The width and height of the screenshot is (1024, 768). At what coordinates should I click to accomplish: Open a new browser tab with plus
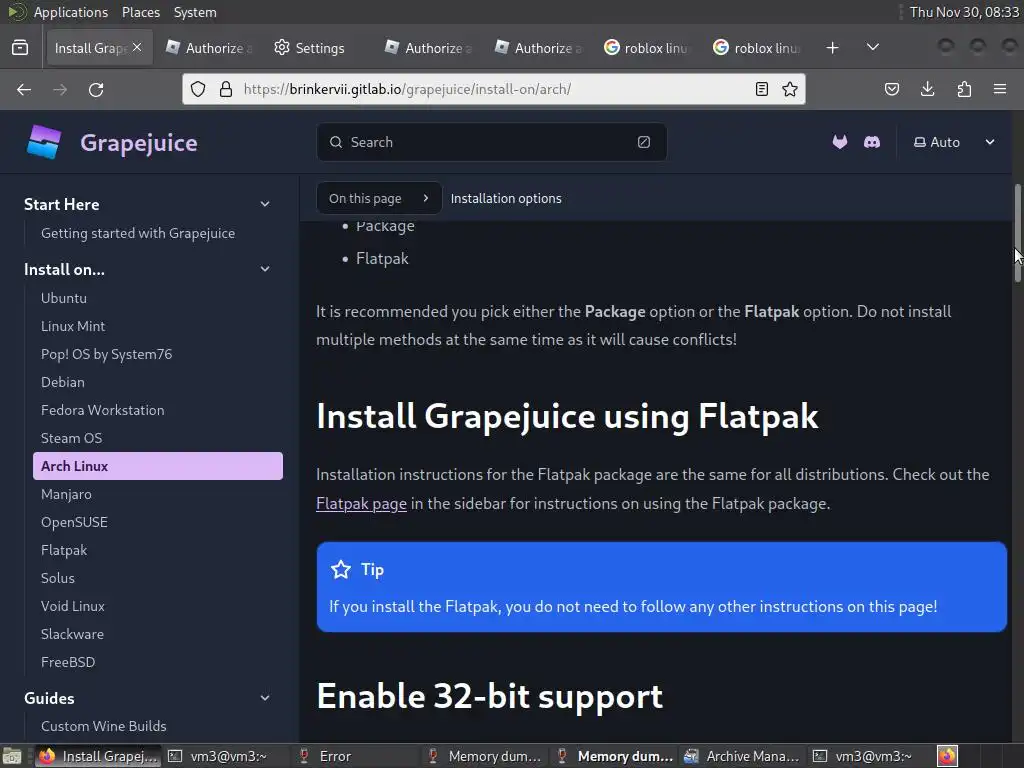click(x=832, y=48)
